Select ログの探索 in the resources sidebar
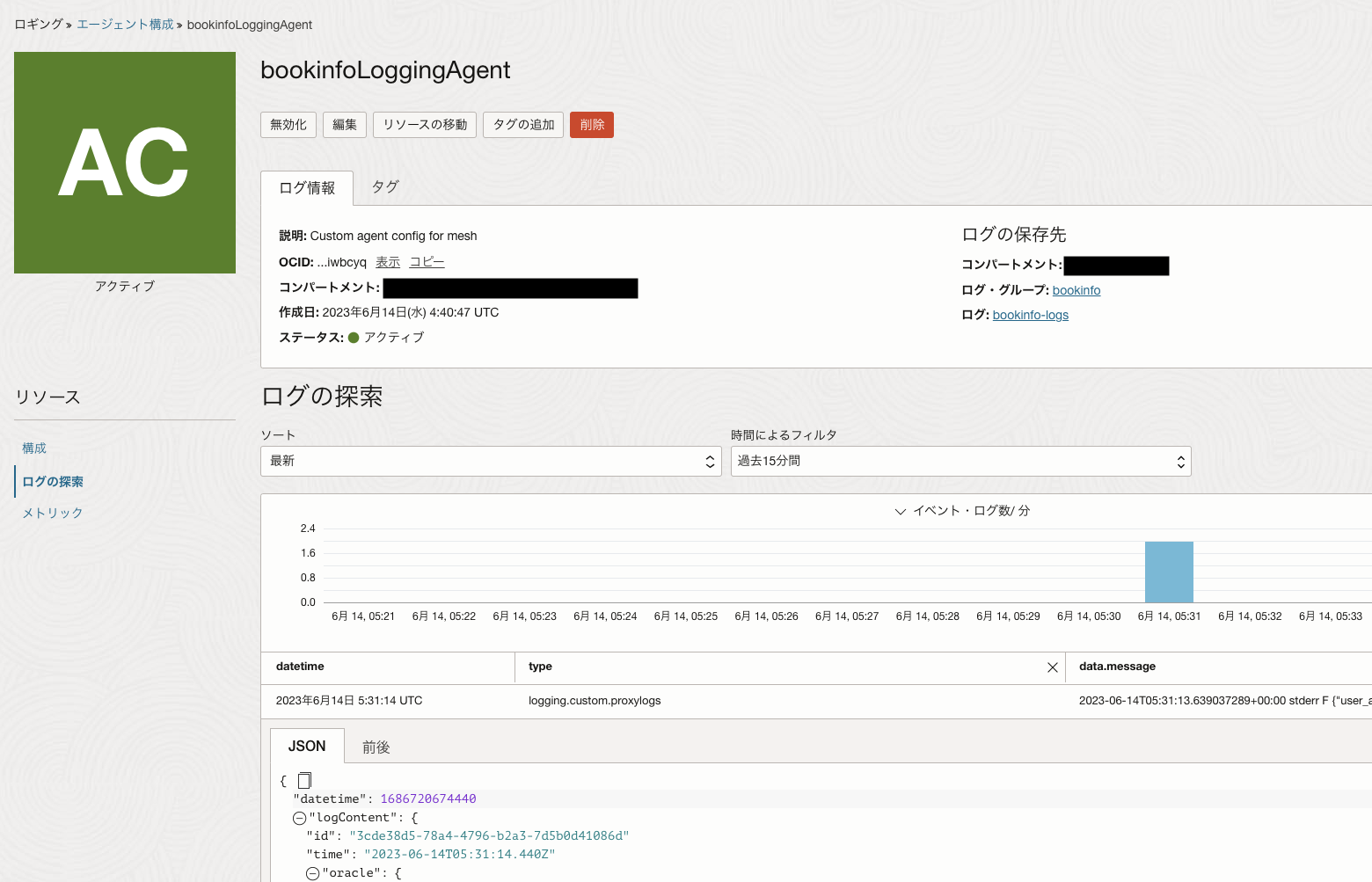 coord(53,481)
